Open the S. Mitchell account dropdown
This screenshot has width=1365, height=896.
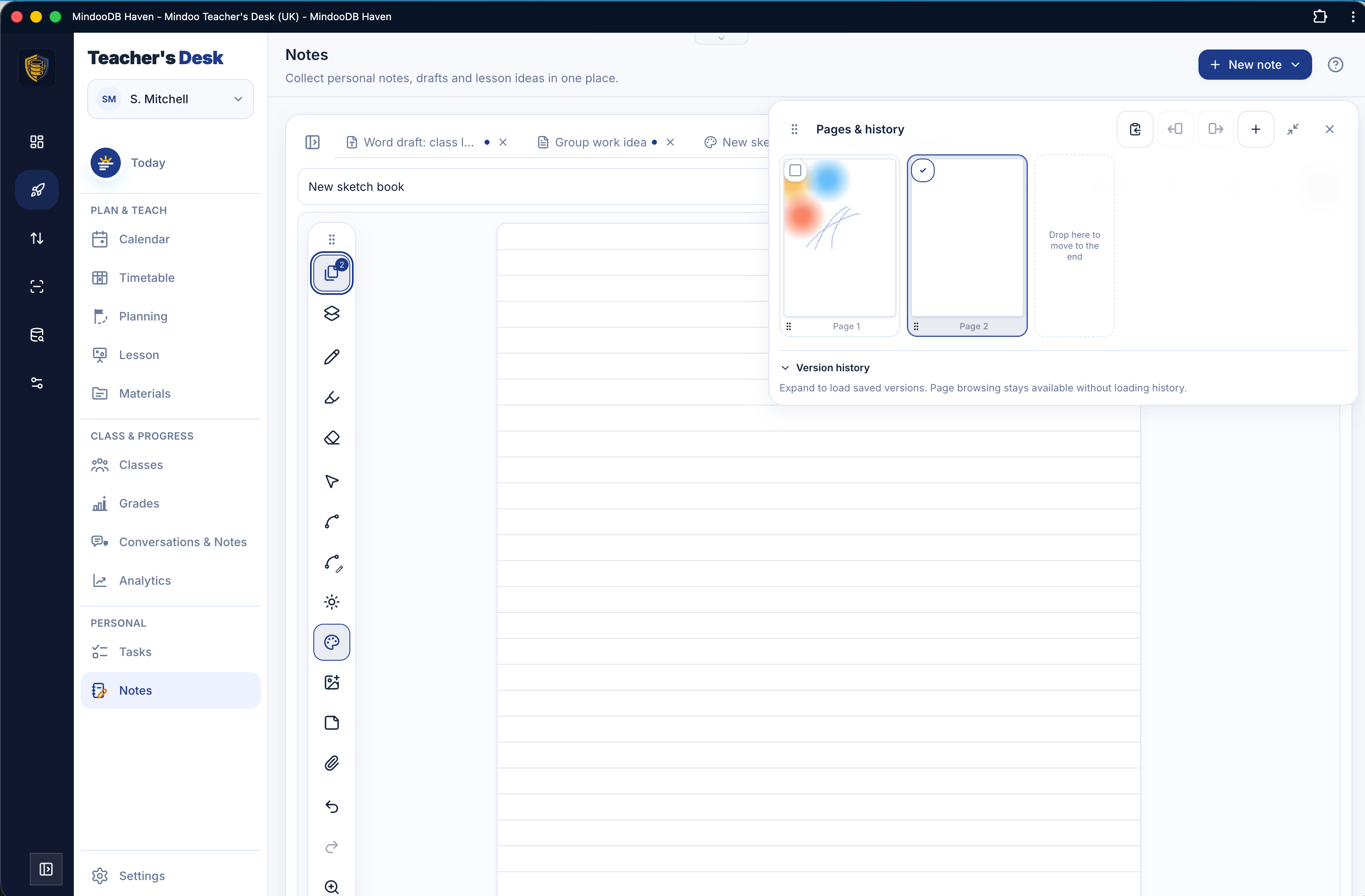click(x=170, y=99)
